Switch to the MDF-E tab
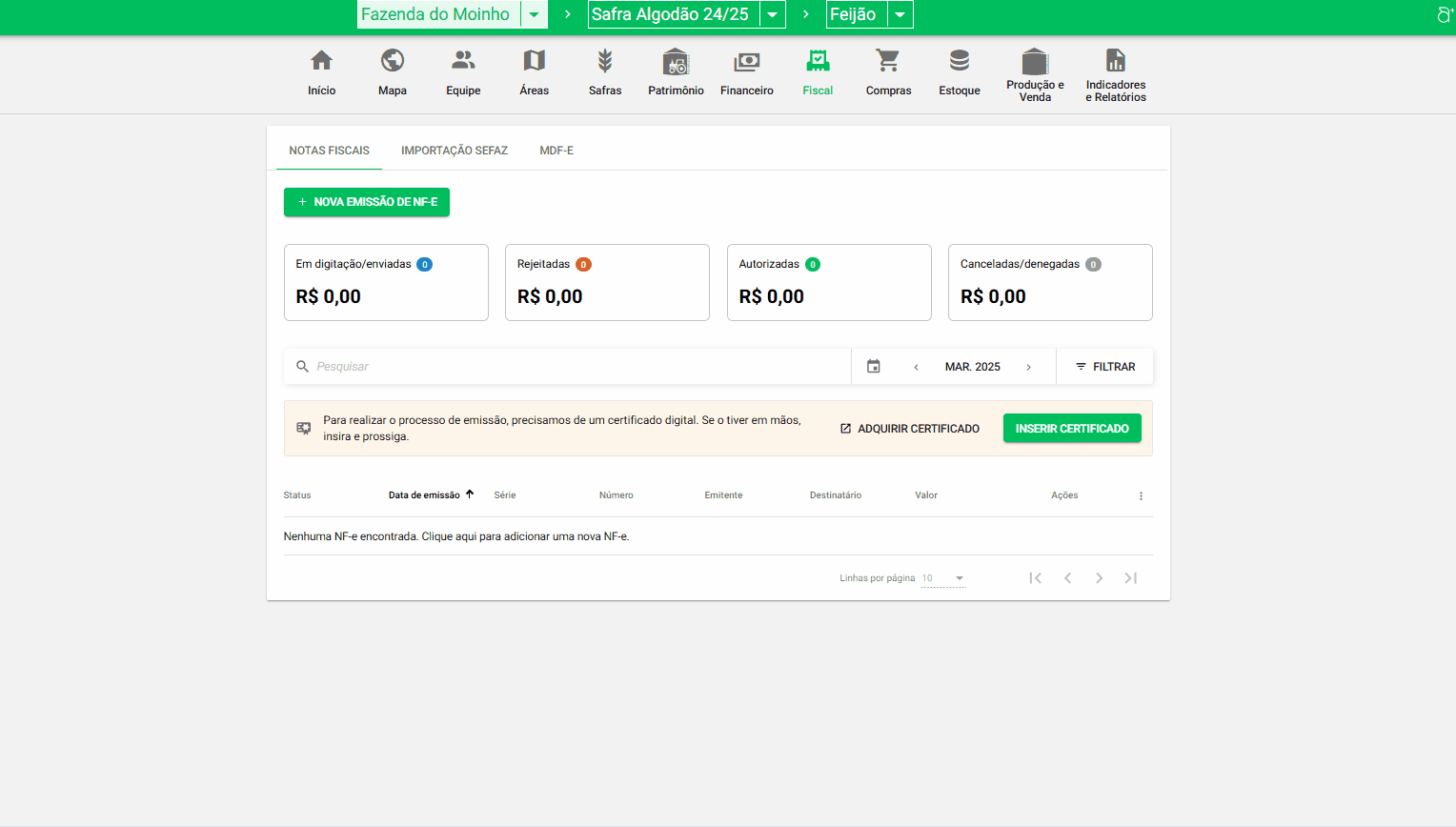The height and width of the screenshot is (827, 1456). pyautogui.click(x=556, y=151)
